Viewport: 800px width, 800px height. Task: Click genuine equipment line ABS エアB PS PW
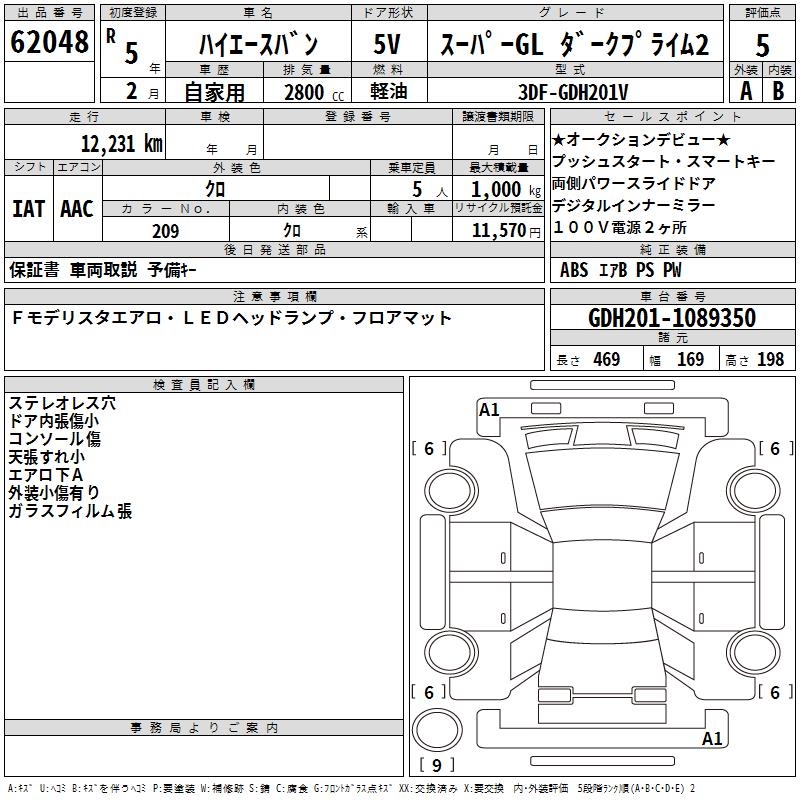[620, 270]
